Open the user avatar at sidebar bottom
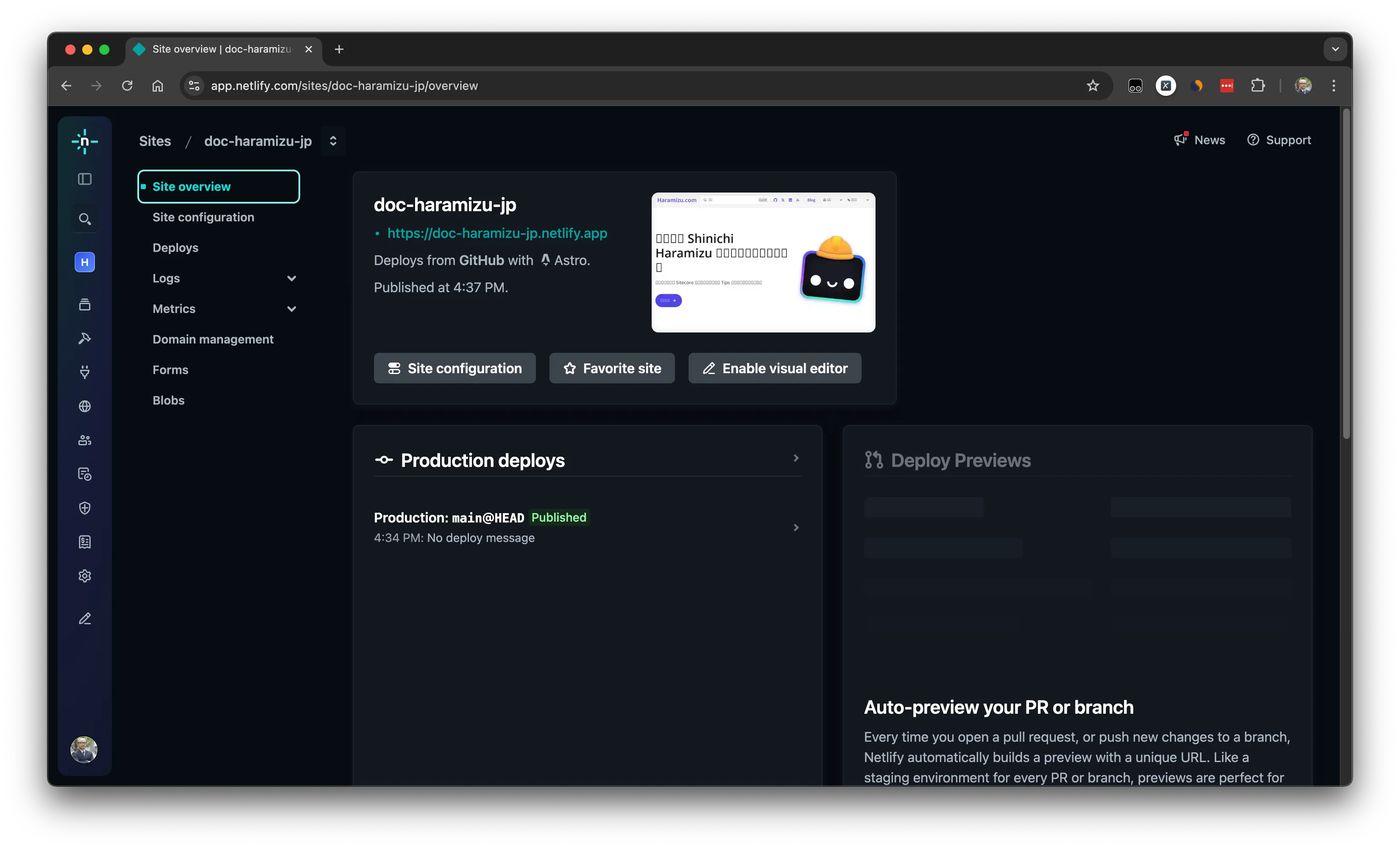Viewport: 1400px width, 849px height. click(84, 749)
